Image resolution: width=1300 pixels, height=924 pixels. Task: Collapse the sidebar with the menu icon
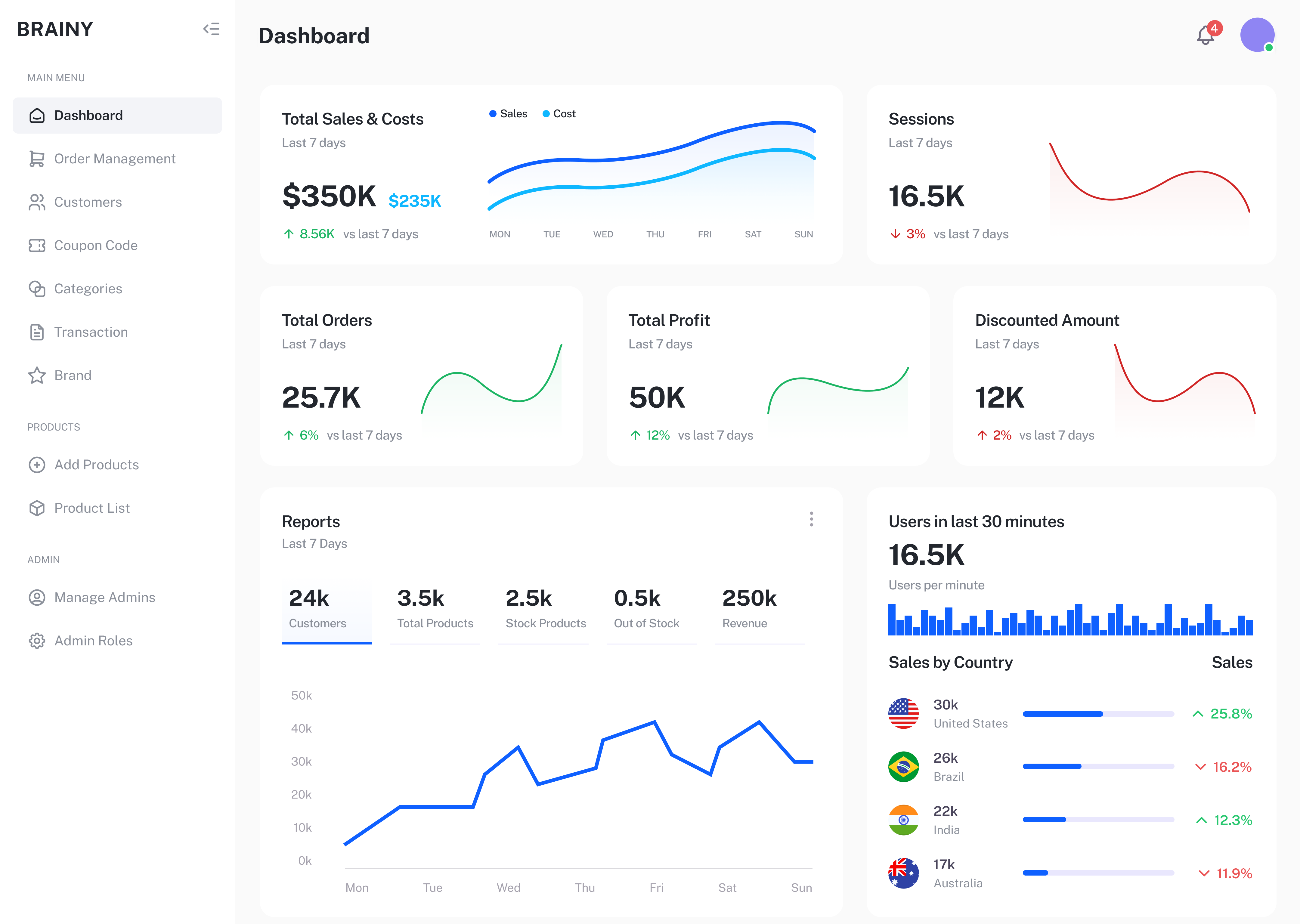(211, 29)
